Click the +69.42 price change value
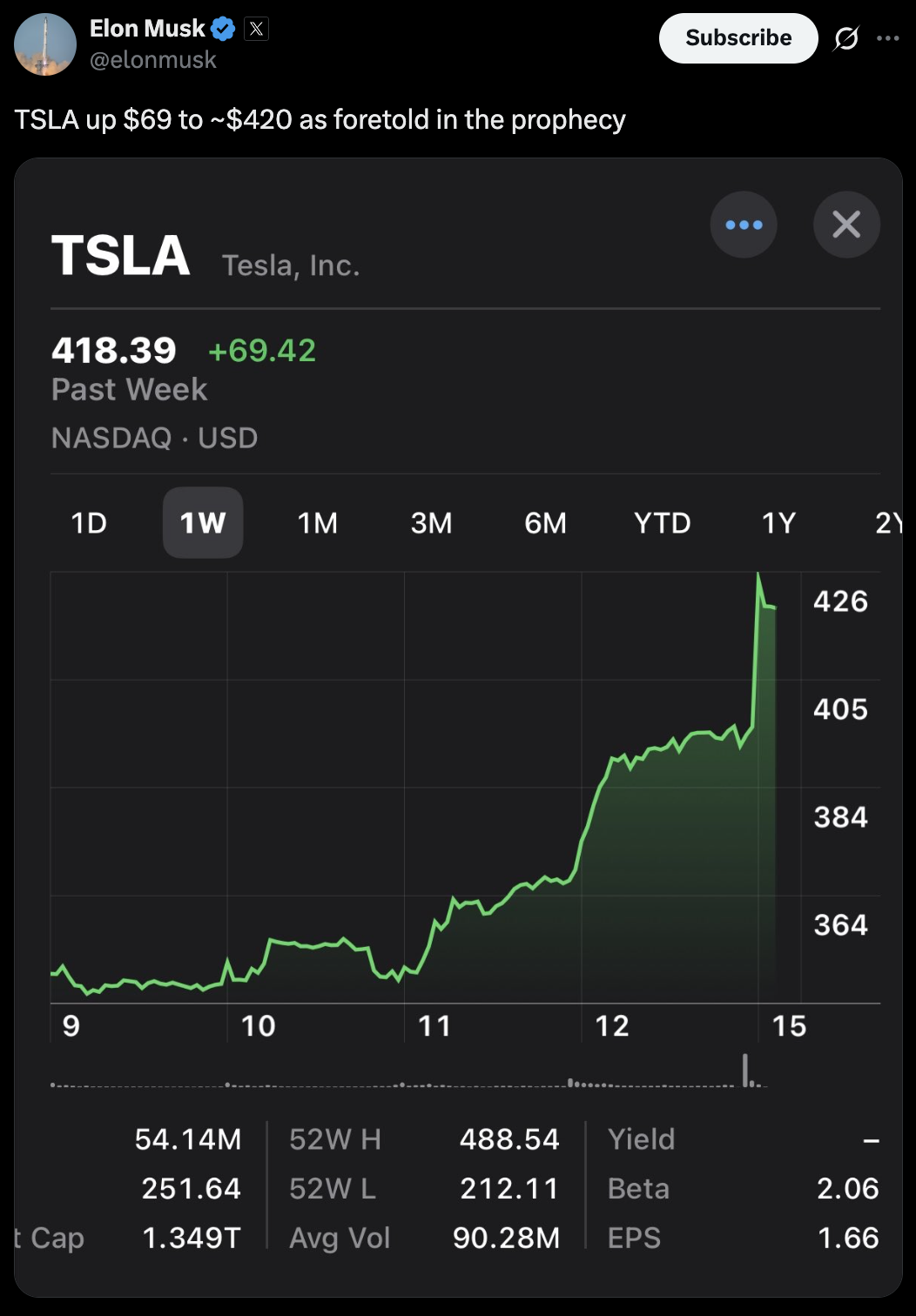The height and width of the screenshot is (1316, 916). tap(262, 351)
